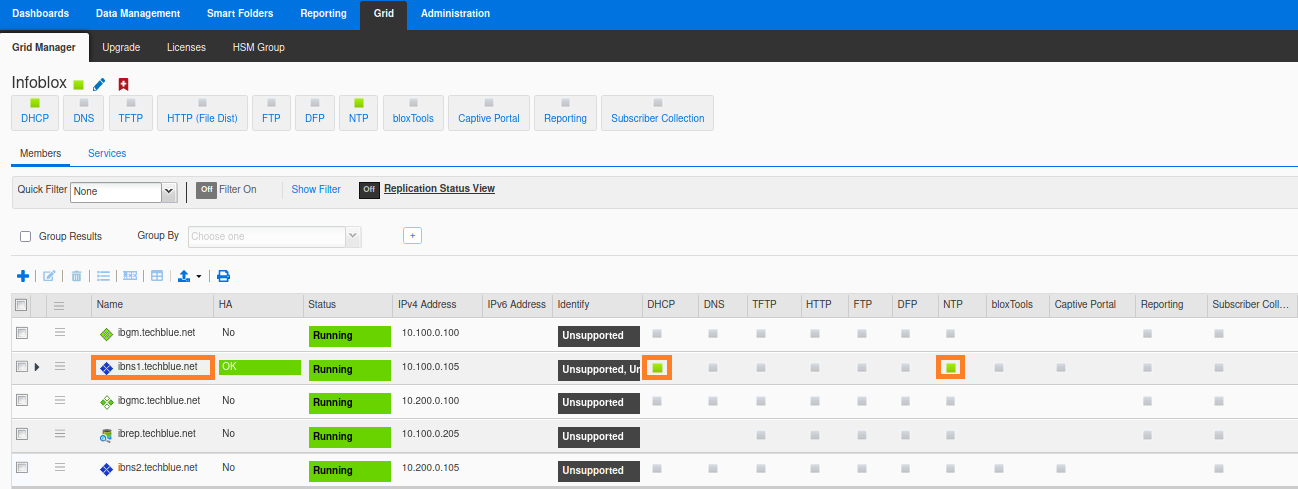Expand the ibns1.techblue.net row arrow

(37, 367)
